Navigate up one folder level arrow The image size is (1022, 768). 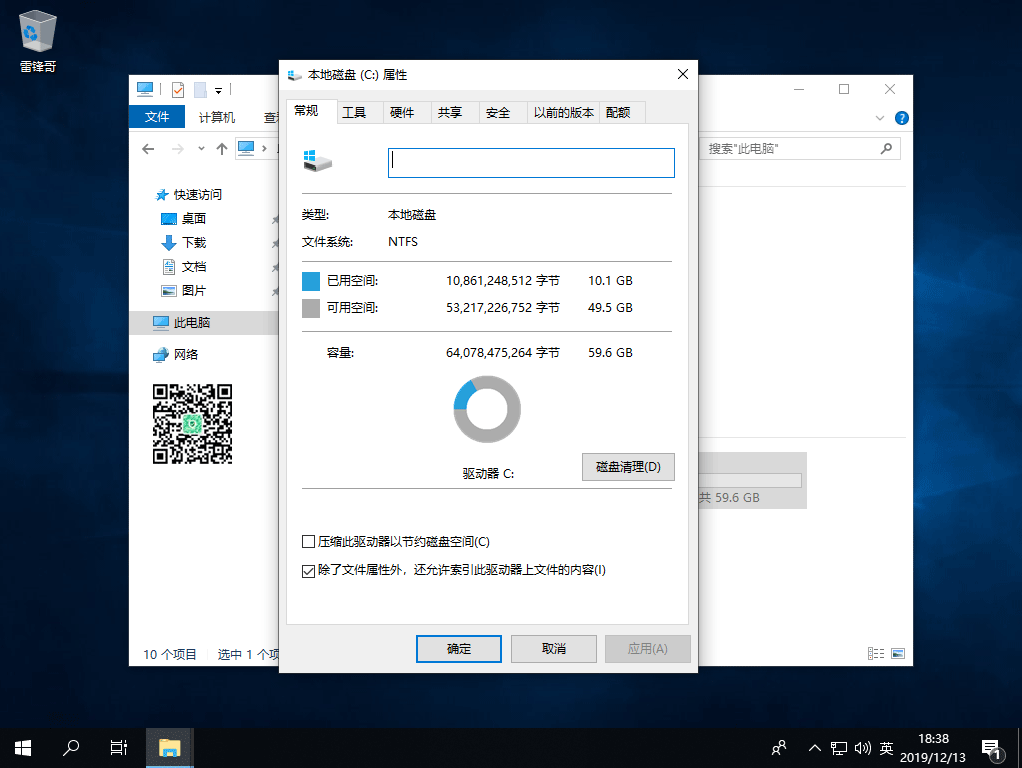point(222,149)
